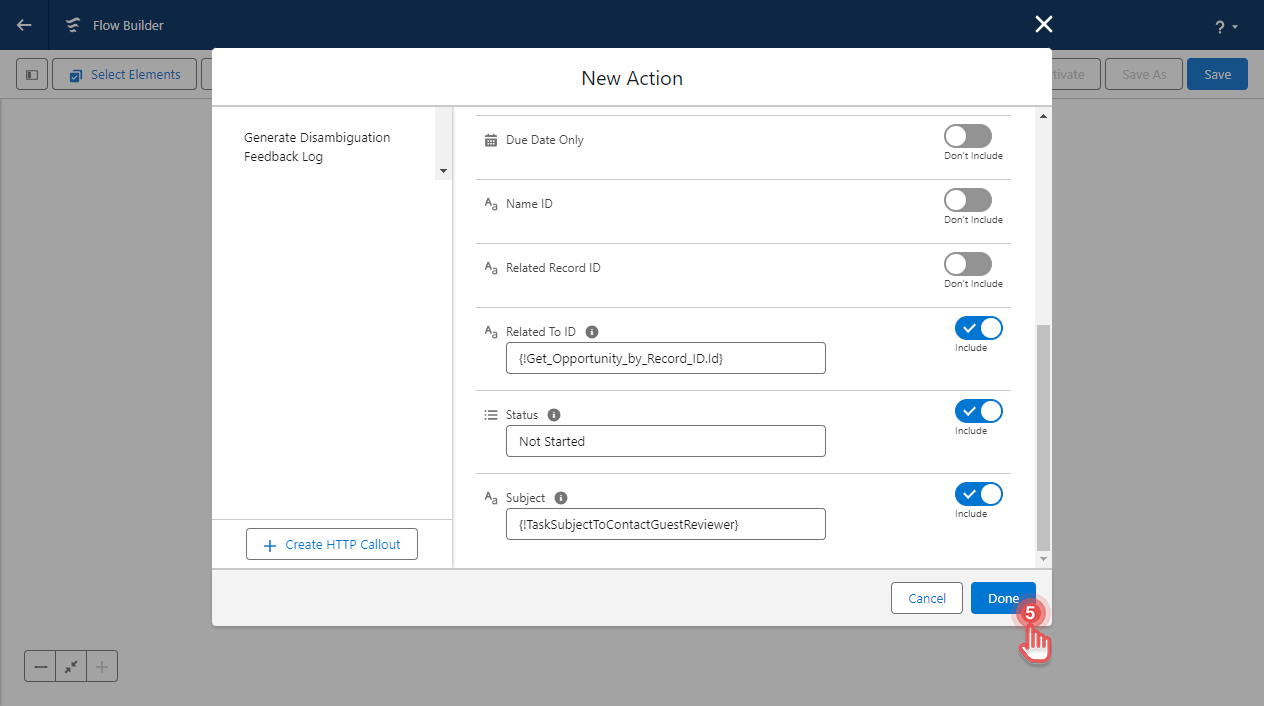Click the toggle panel icon in the toolbar

pyautogui.click(x=31, y=73)
